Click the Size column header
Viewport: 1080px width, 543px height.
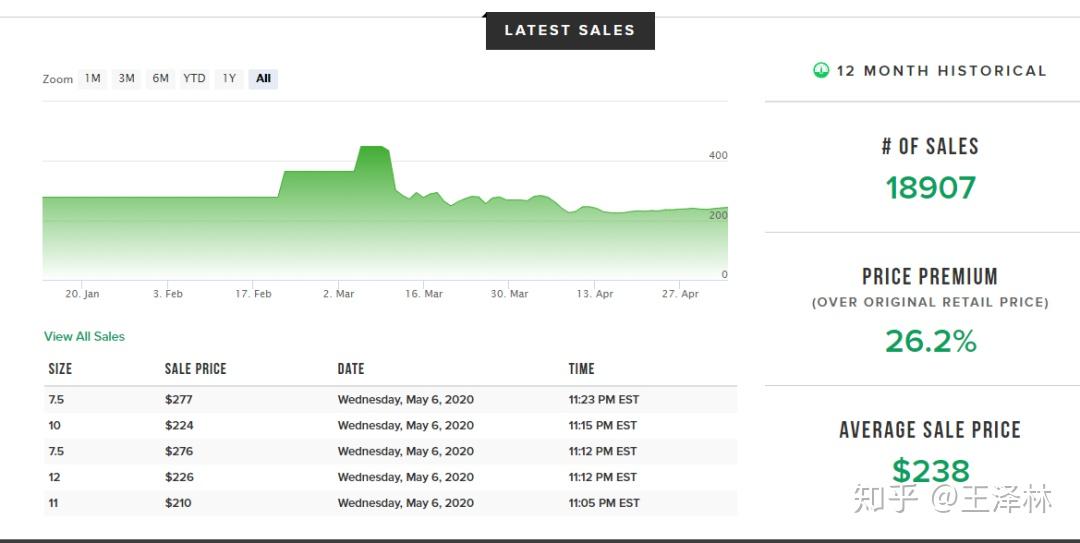pyautogui.click(x=60, y=369)
